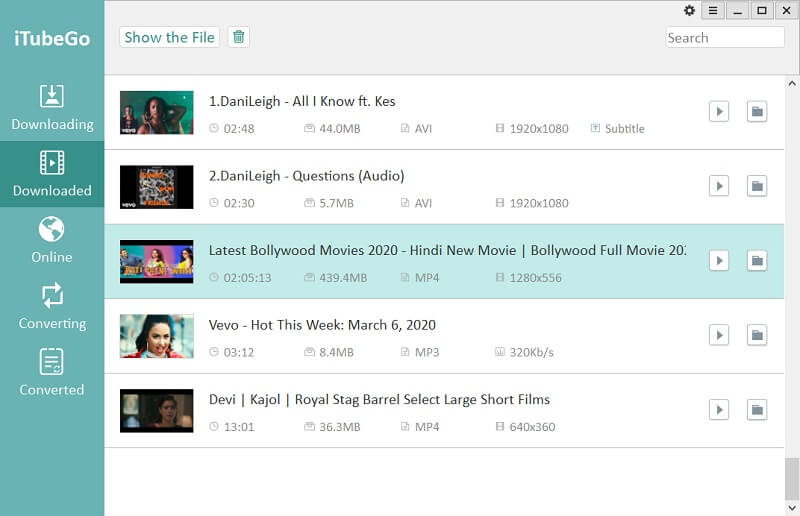Viewport: 800px width, 516px height.
Task: Click the 13:01 duration text
Action: tap(239, 427)
